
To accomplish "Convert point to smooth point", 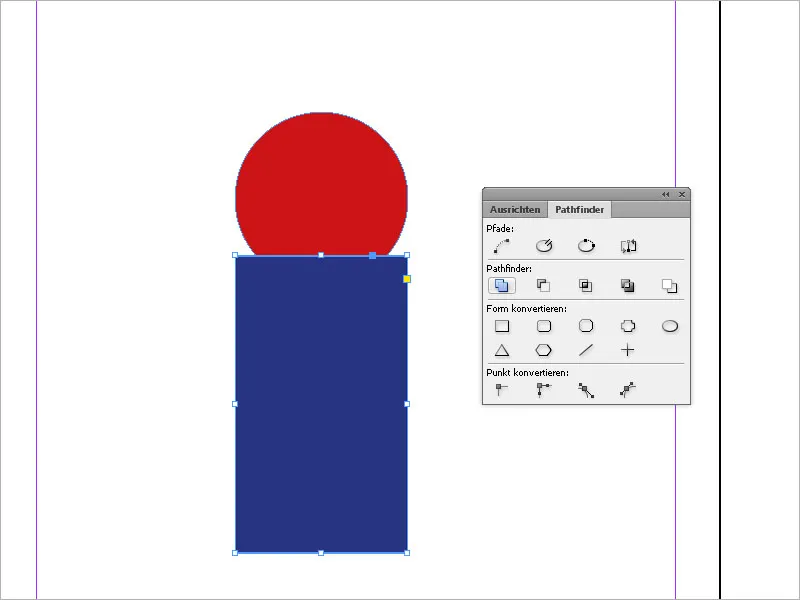I will pos(586,390).
